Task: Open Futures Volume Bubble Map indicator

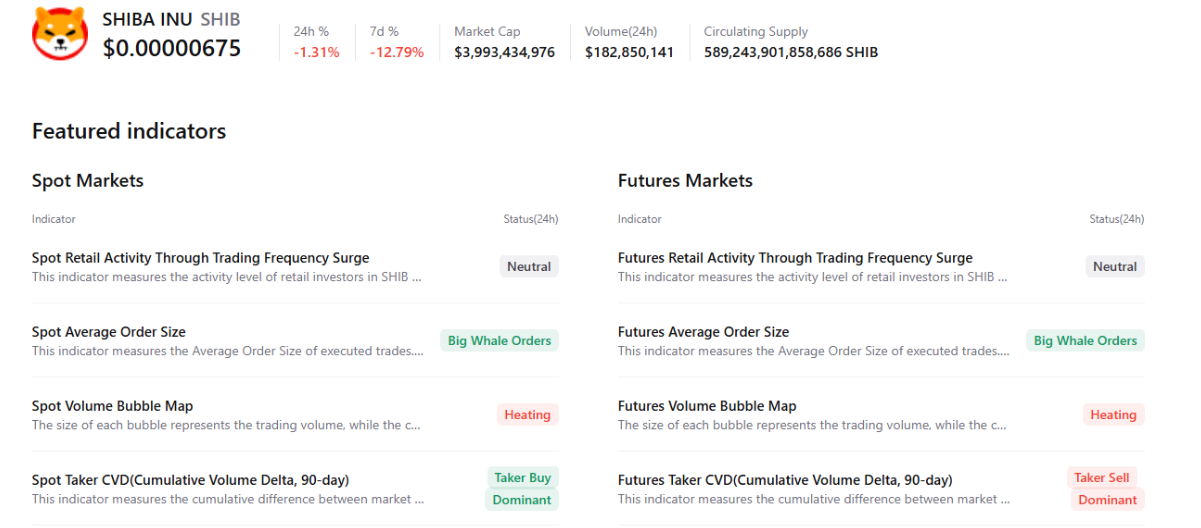Action: [x=707, y=406]
